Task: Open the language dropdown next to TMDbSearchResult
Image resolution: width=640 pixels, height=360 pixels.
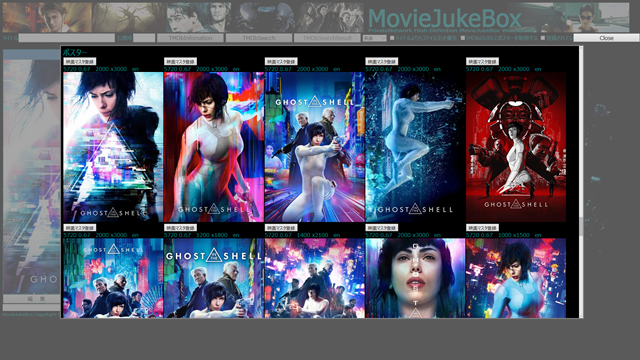Action: (374, 38)
